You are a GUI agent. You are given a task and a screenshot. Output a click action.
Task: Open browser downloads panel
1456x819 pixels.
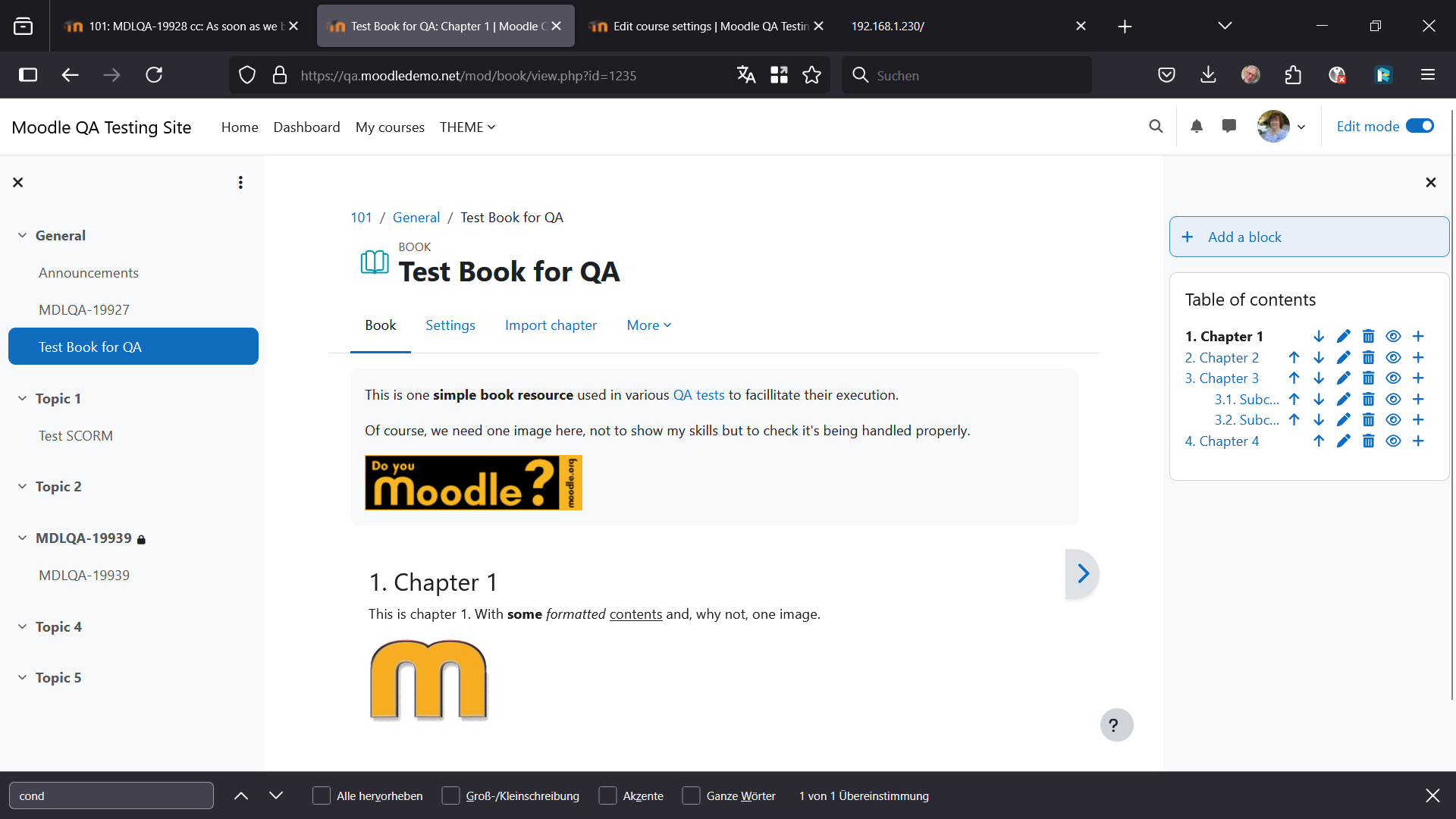1208,74
